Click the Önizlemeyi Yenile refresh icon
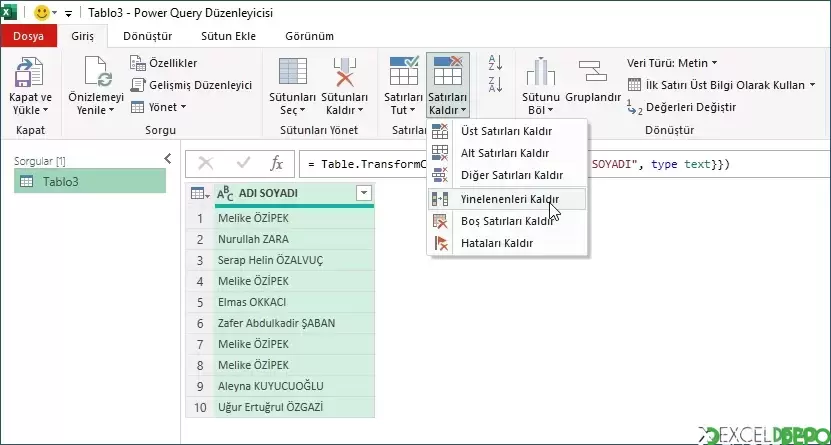831x445 pixels. 98,72
